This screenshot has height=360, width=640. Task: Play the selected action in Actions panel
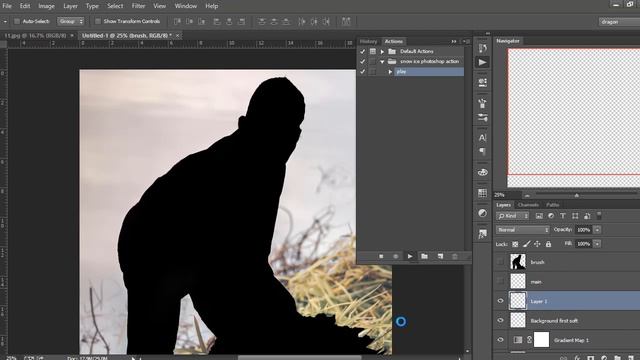(x=410, y=256)
